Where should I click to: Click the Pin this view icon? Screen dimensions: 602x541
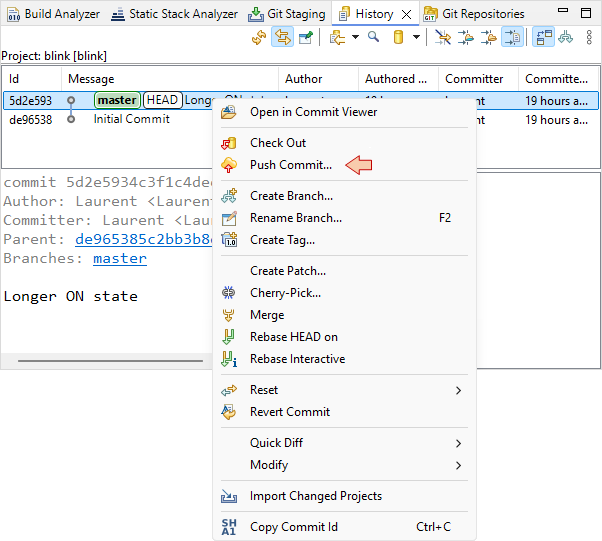306,37
